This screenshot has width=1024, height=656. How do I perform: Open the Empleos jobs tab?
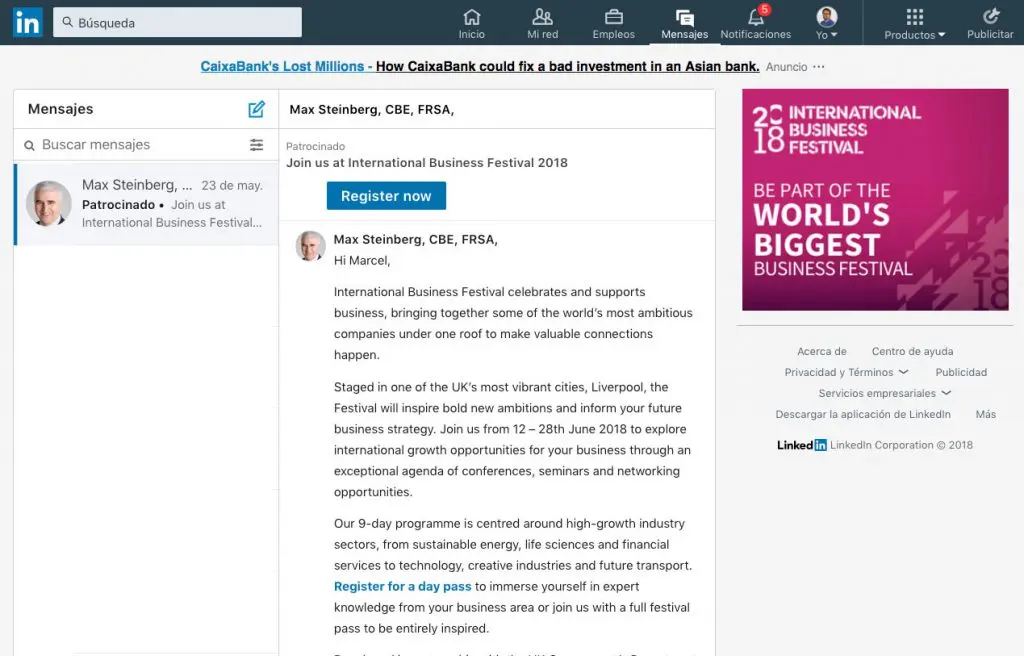[613, 24]
